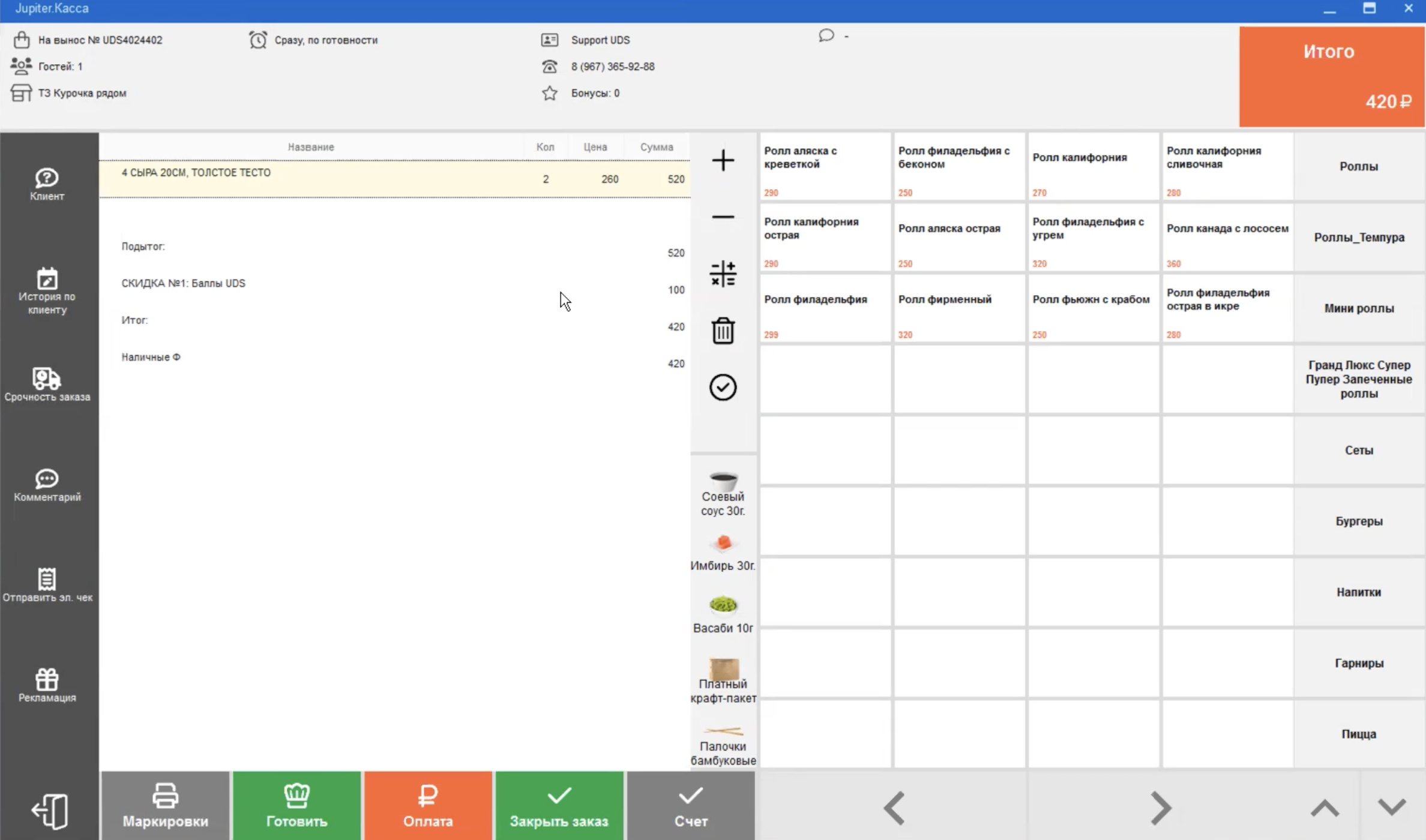Select the Гарниры category
The height and width of the screenshot is (840, 1426).
tap(1359, 663)
